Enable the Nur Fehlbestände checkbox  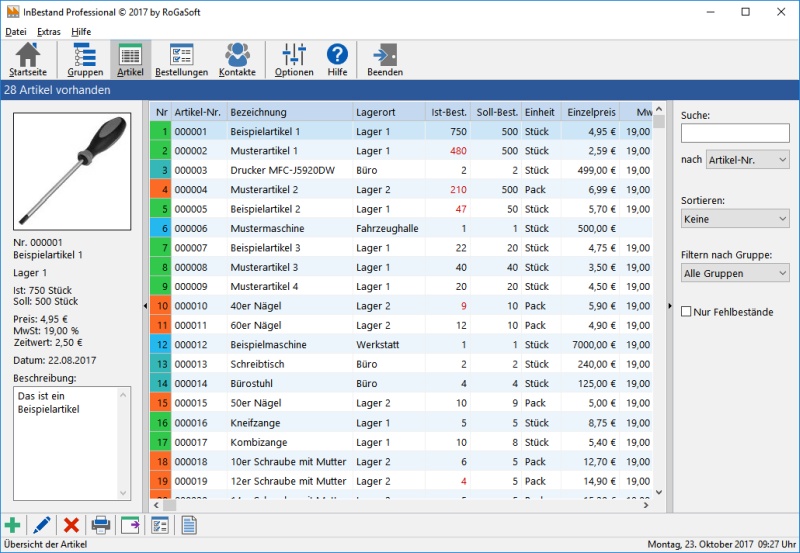pyautogui.click(x=687, y=312)
